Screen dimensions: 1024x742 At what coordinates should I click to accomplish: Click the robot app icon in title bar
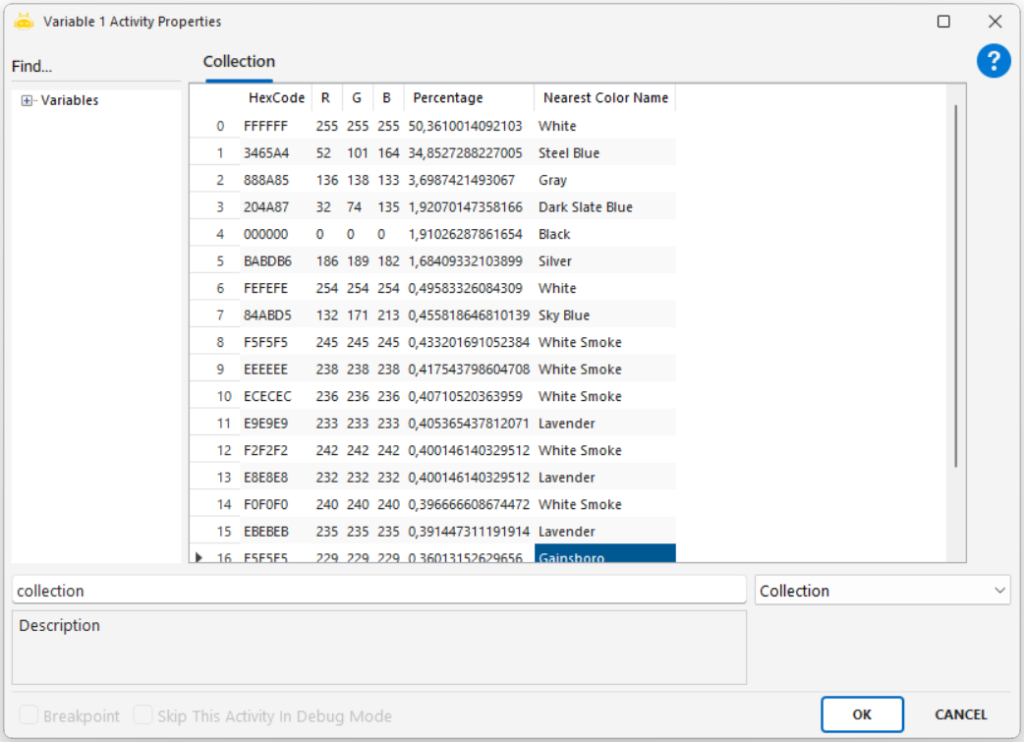tap(23, 21)
